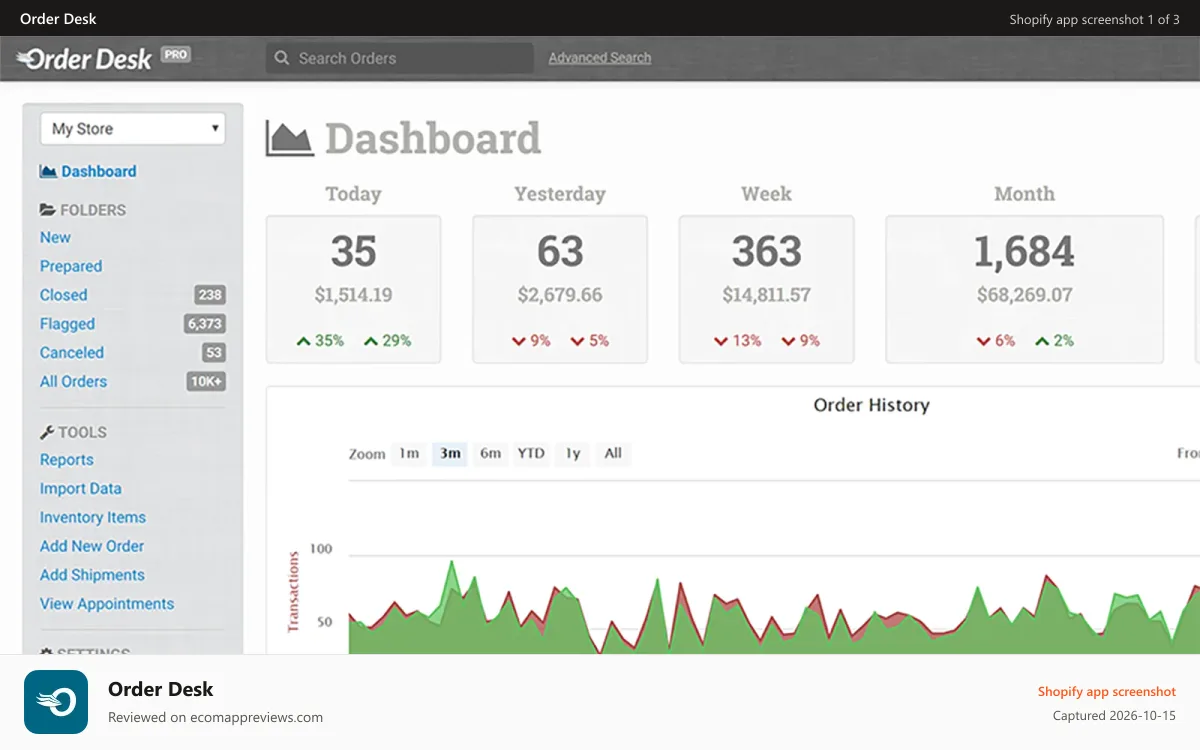Image resolution: width=1200 pixels, height=750 pixels.
Task: Select the YTD zoom range
Action: click(531, 453)
